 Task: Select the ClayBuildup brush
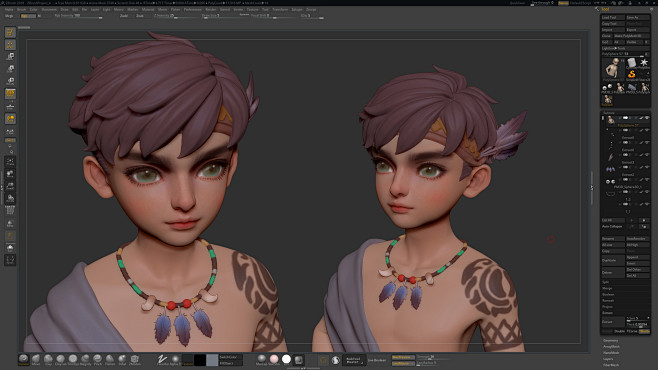(x=60, y=359)
